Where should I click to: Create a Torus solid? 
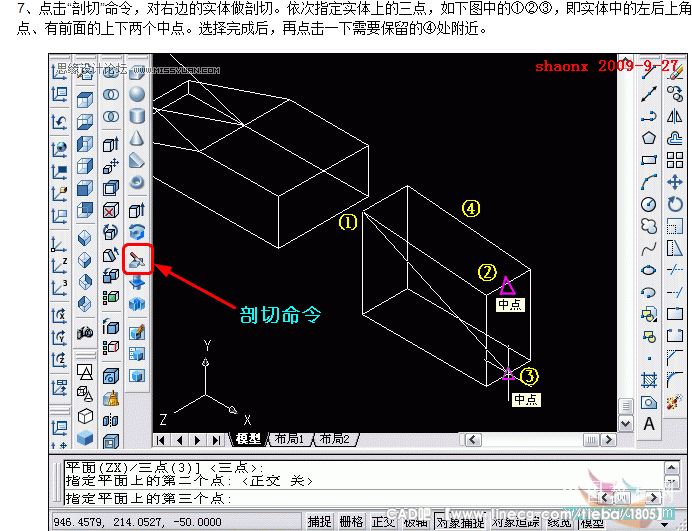[137, 182]
